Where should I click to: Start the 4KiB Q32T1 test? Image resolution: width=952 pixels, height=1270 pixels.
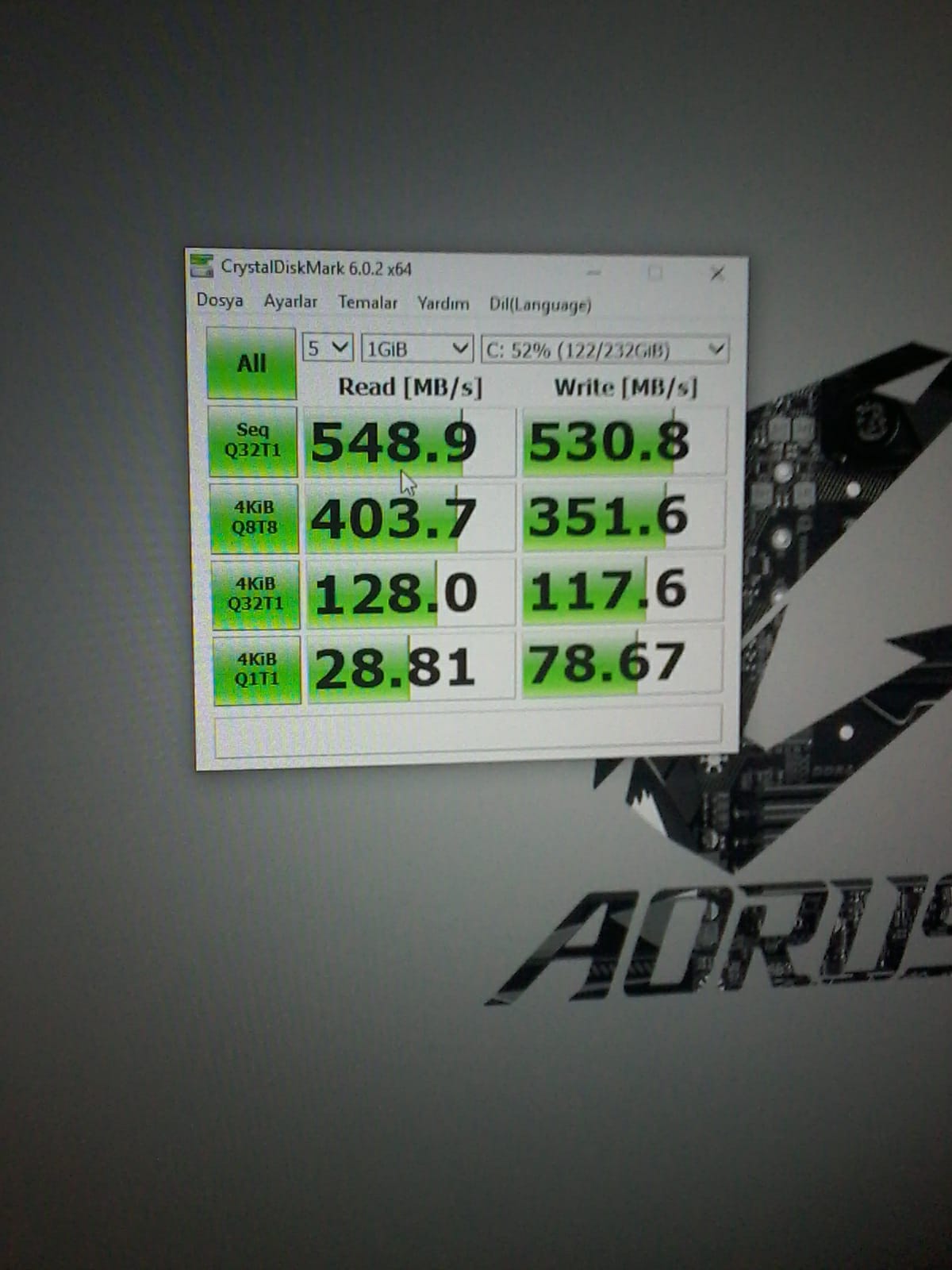click(x=255, y=593)
